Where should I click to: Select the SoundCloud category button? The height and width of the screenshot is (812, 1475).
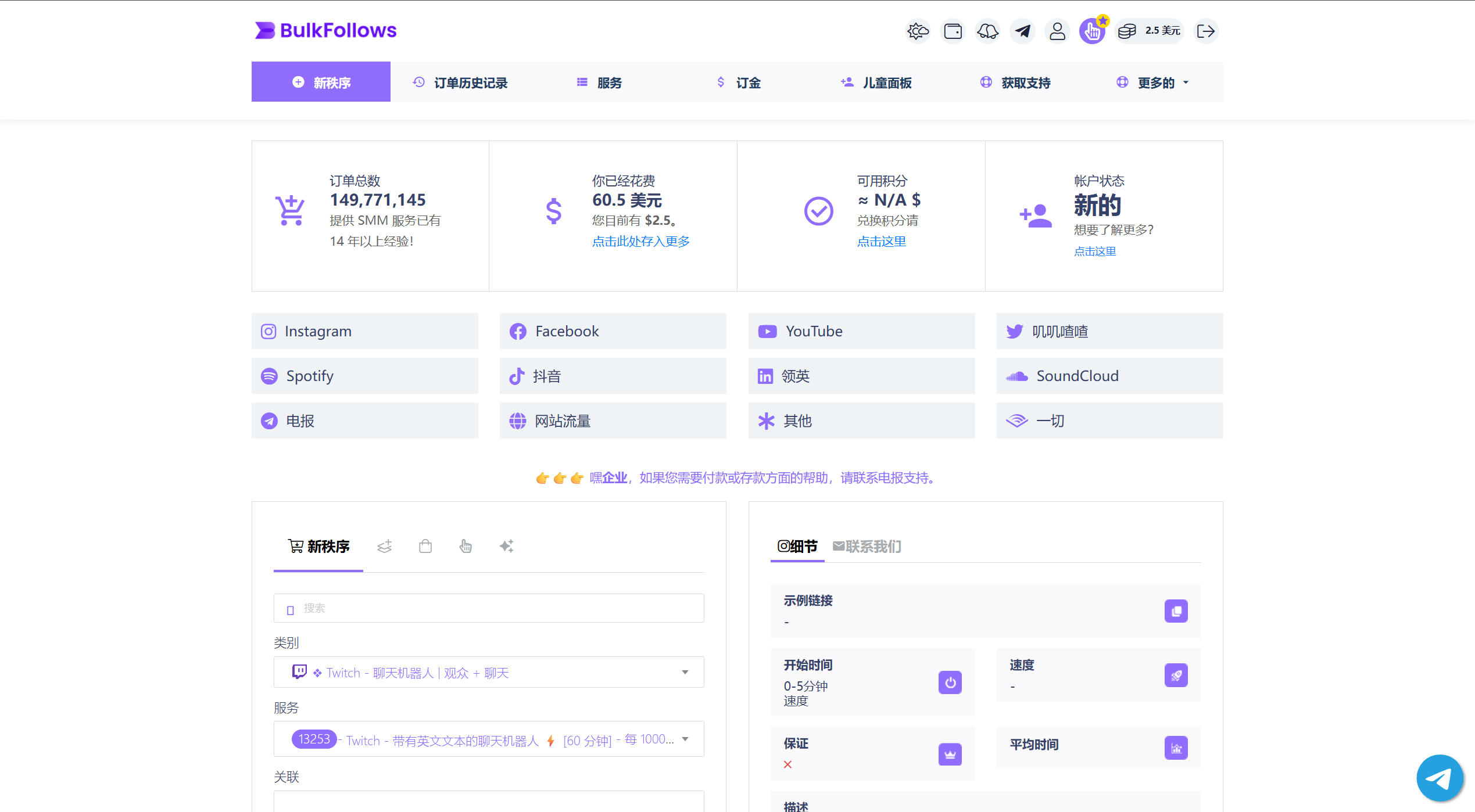pos(1110,376)
